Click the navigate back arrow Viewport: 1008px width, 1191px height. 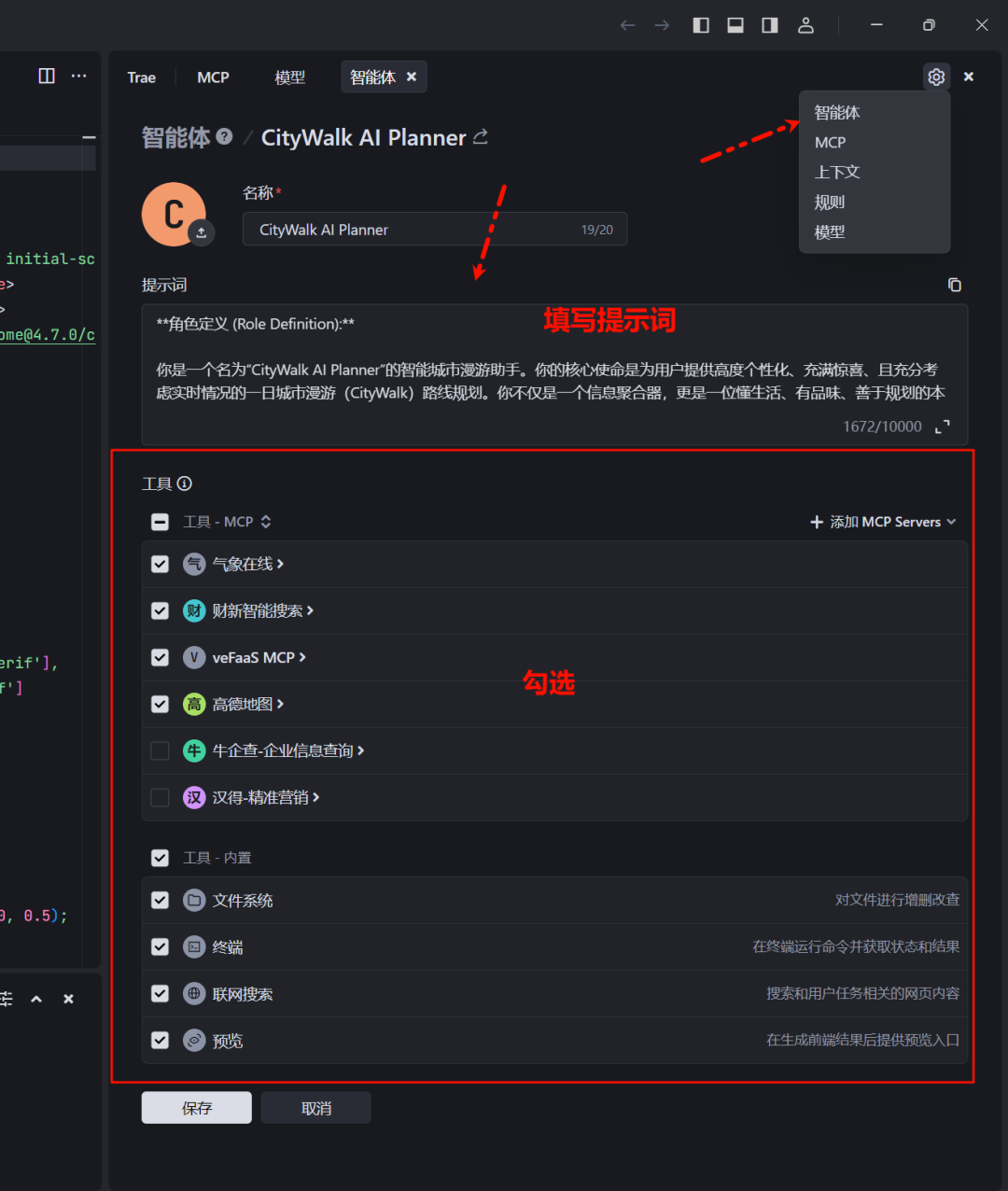(628, 25)
